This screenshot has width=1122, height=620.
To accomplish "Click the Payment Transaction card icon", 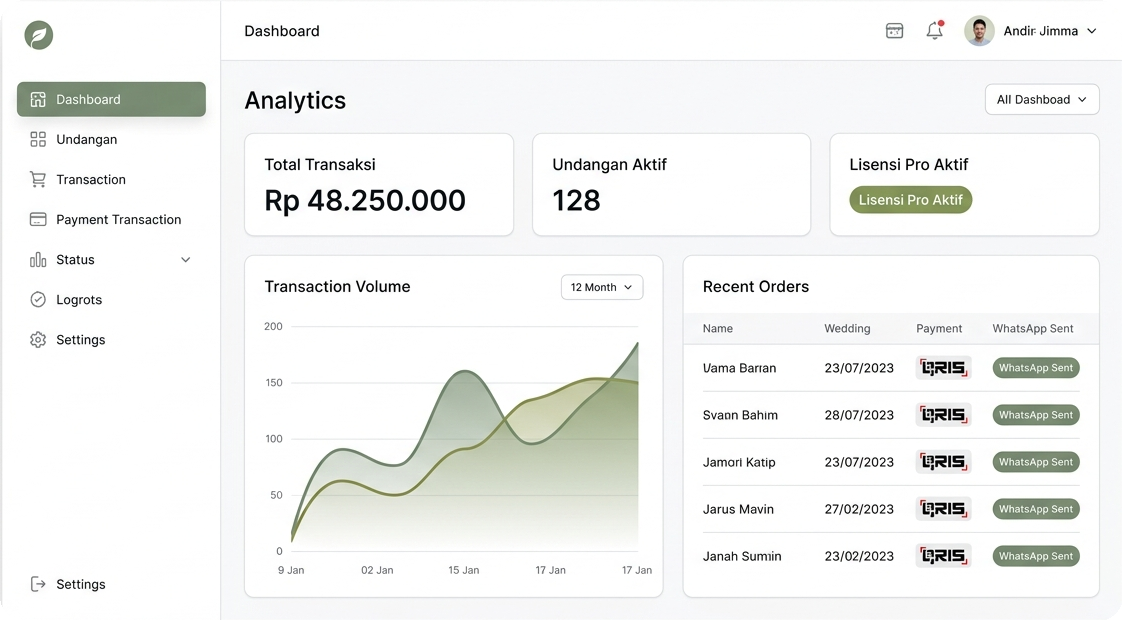I will pos(38,220).
